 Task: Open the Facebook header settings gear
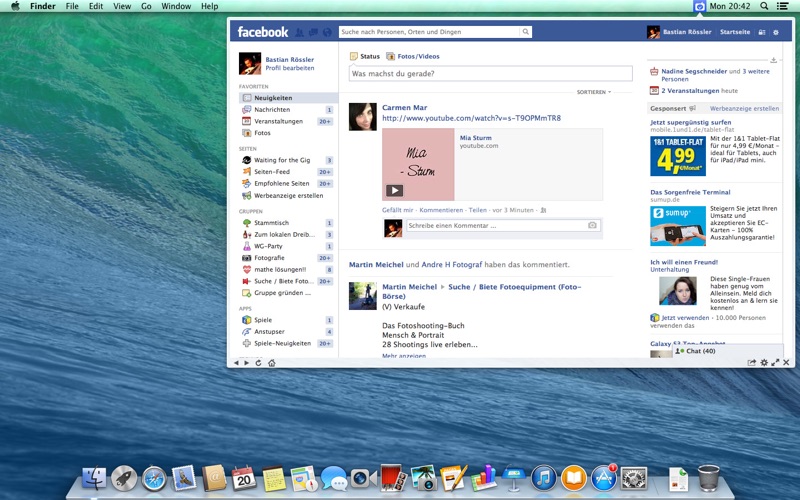(x=776, y=32)
